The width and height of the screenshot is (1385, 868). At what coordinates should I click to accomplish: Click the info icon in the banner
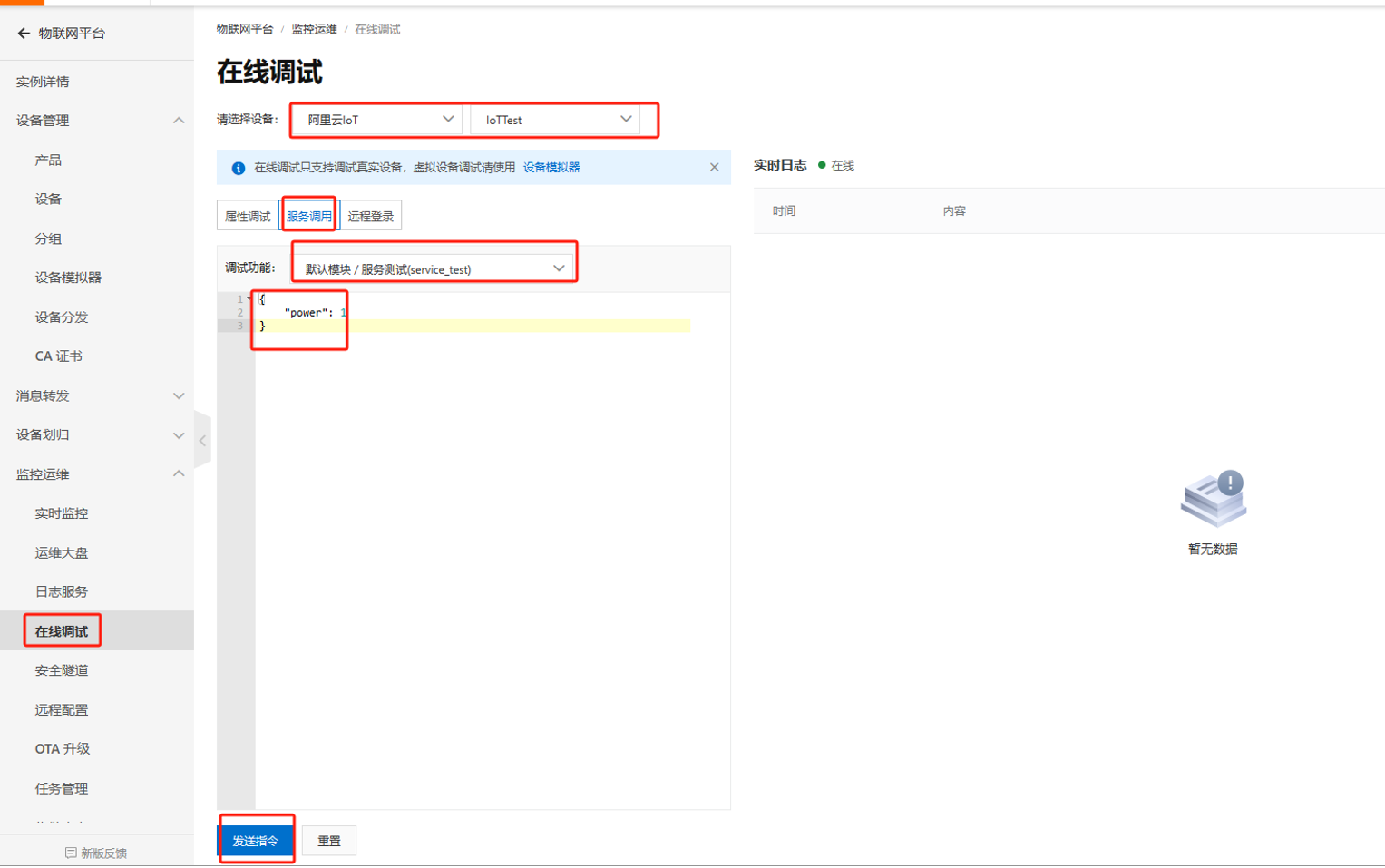coord(238,168)
